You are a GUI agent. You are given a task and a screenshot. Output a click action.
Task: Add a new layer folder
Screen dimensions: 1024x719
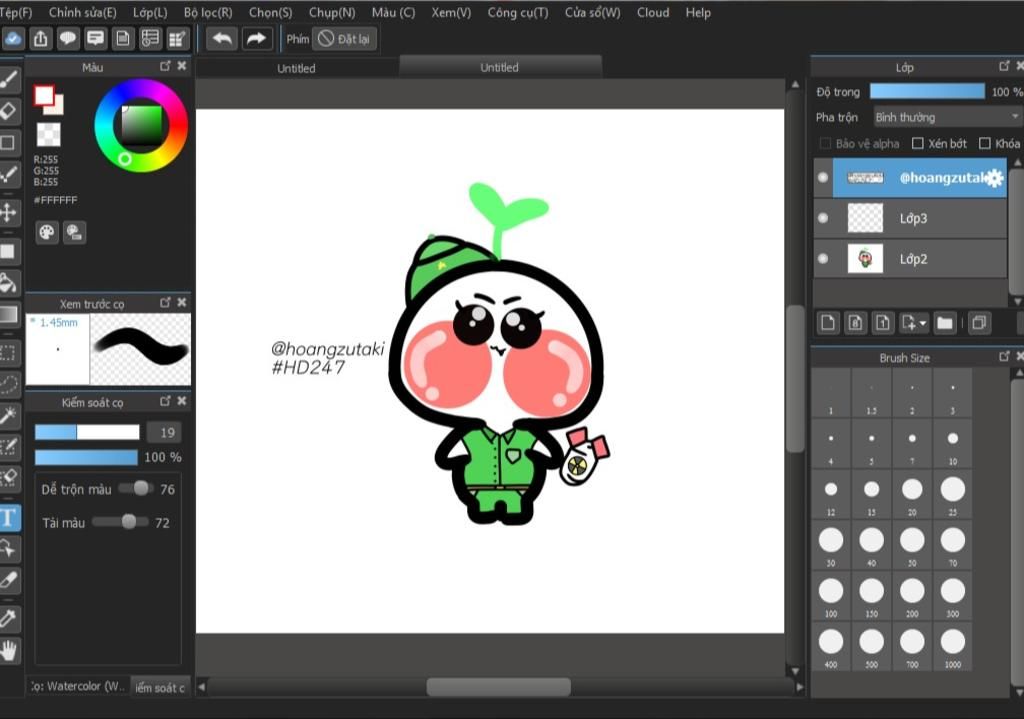[944, 323]
